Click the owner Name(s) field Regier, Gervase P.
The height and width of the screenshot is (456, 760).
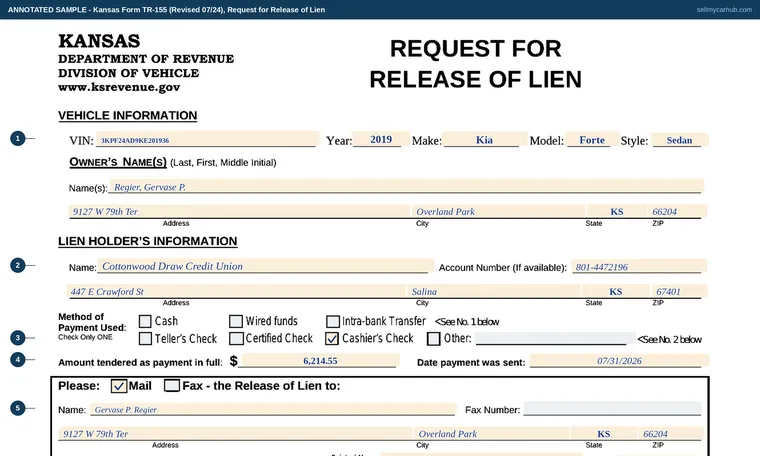[x=406, y=187]
